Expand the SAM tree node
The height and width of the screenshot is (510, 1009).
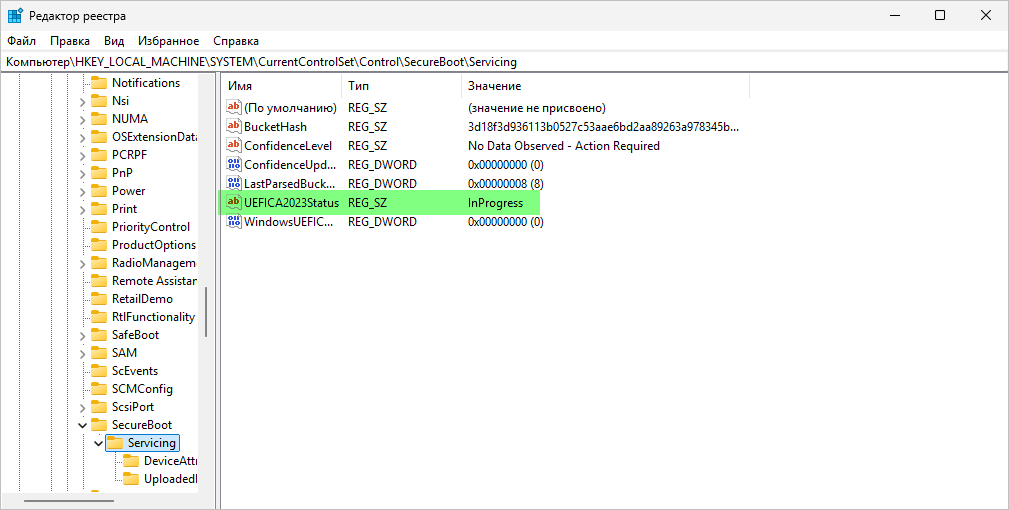82,354
